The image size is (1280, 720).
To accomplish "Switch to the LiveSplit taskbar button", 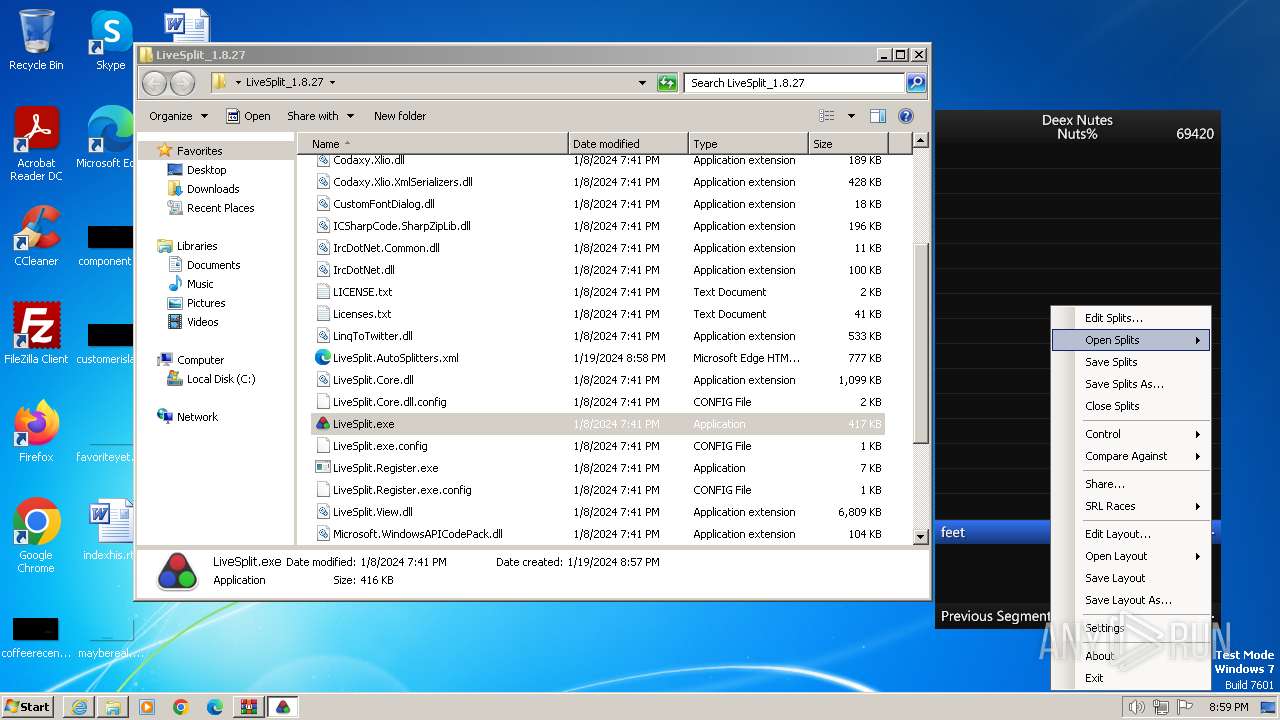I will point(283,707).
